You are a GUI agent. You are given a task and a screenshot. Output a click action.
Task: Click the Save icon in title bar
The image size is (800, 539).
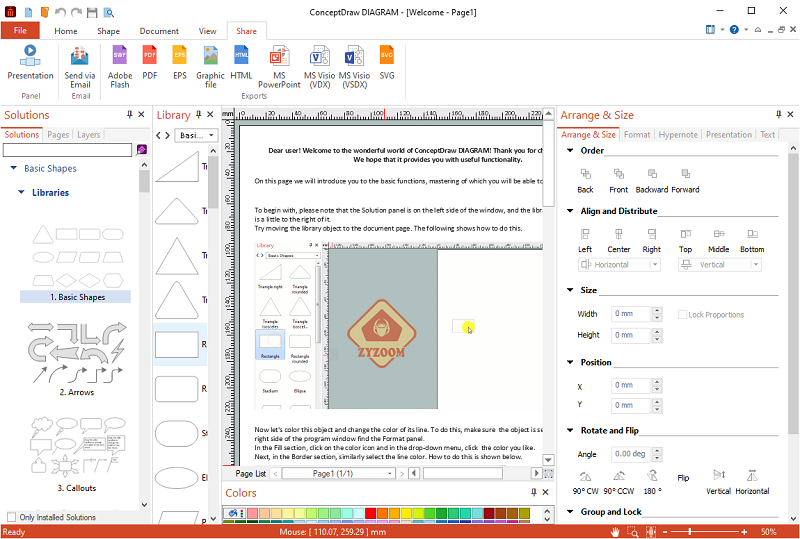[x=92, y=12]
